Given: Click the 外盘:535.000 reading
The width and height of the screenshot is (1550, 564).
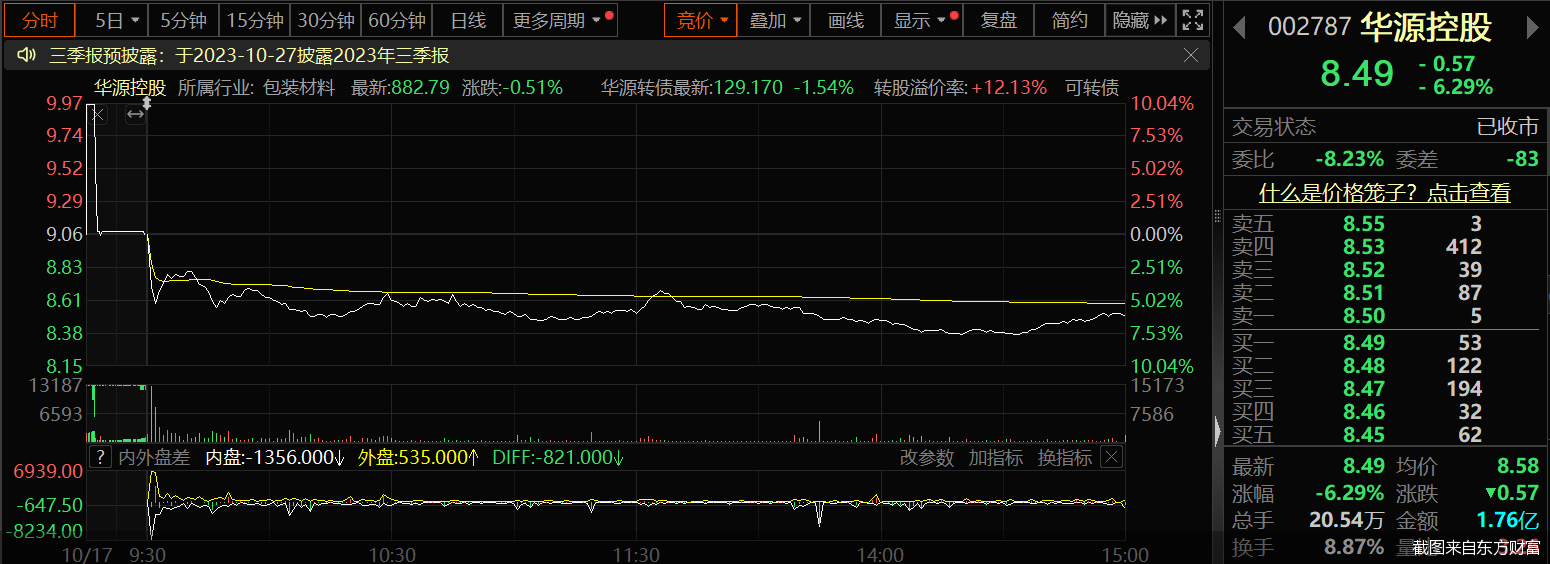Looking at the screenshot, I should point(419,458).
